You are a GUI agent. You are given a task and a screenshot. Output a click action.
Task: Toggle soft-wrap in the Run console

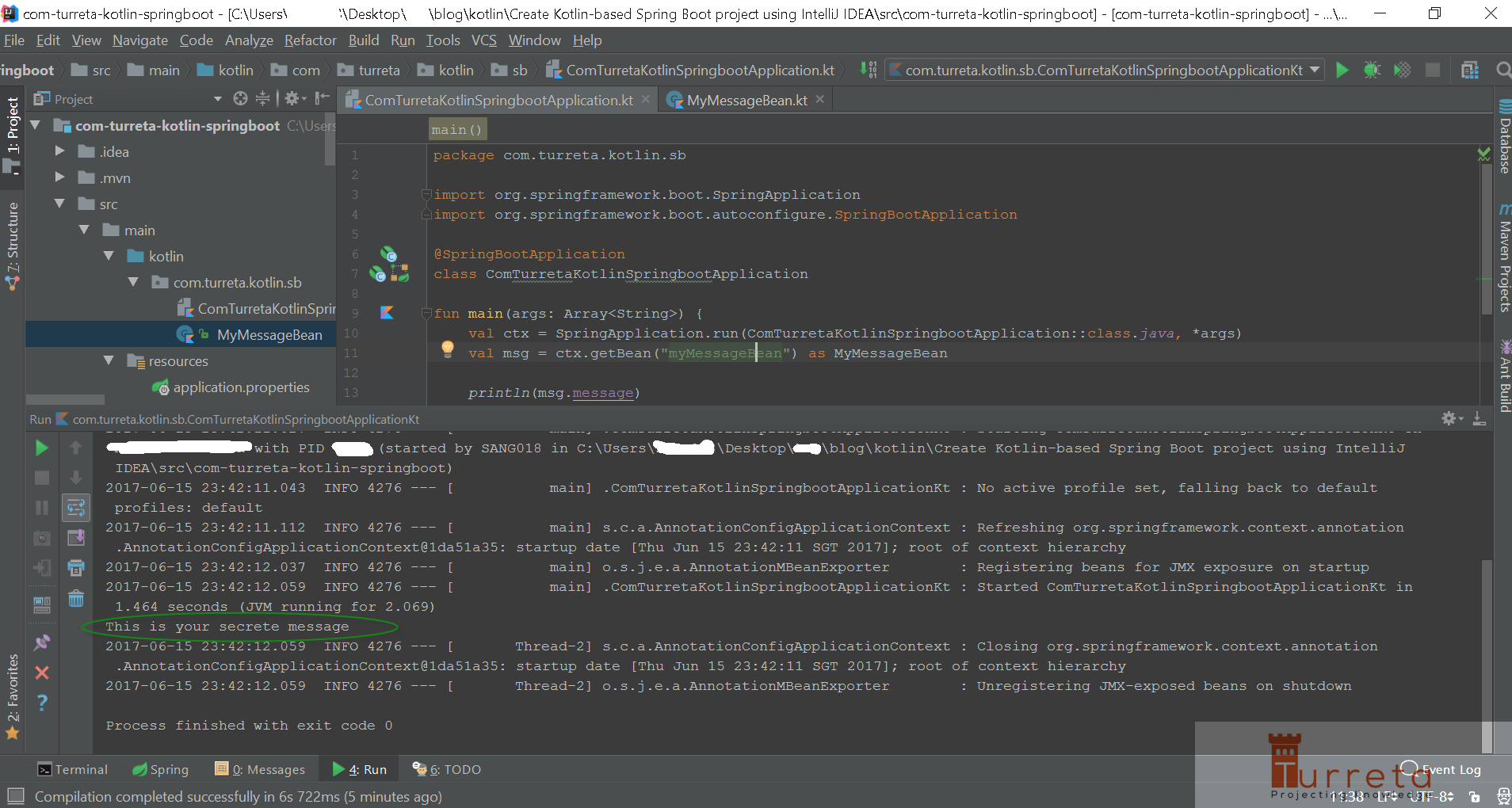76,508
